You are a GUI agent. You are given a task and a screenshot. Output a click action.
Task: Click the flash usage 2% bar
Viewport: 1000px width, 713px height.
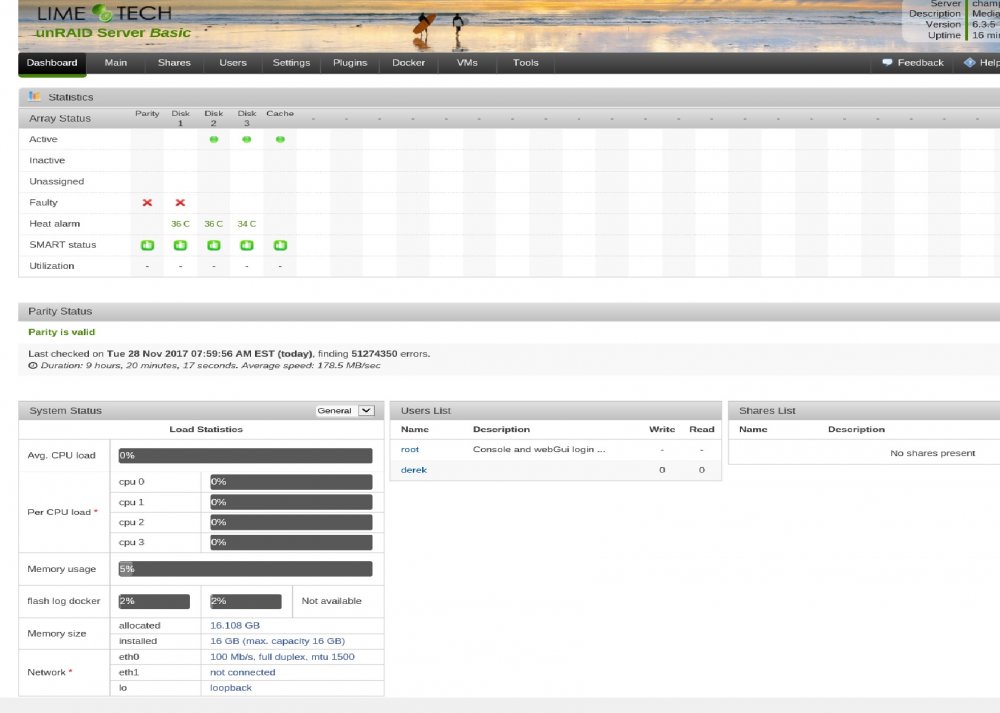point(154,601)
